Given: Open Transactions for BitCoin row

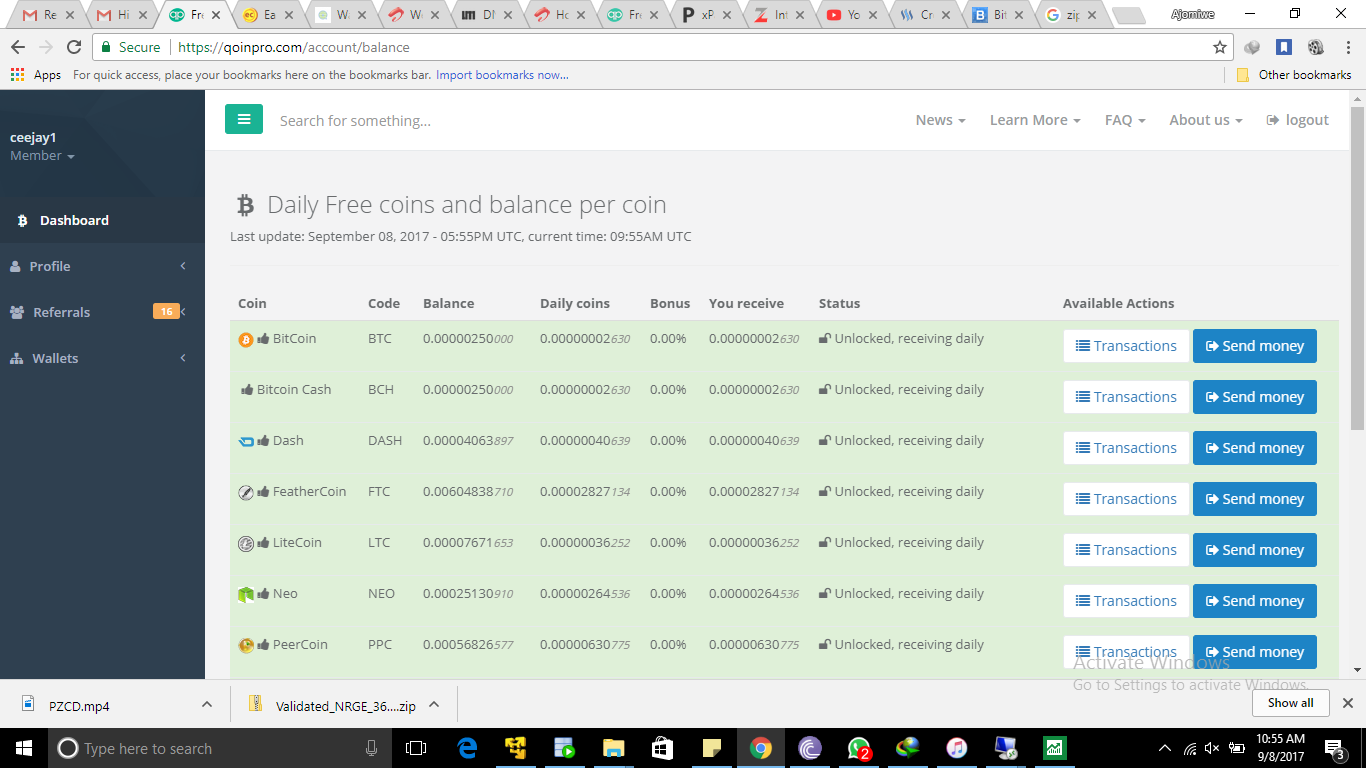Looking at the screenshot, I should tap(1126, 346).
